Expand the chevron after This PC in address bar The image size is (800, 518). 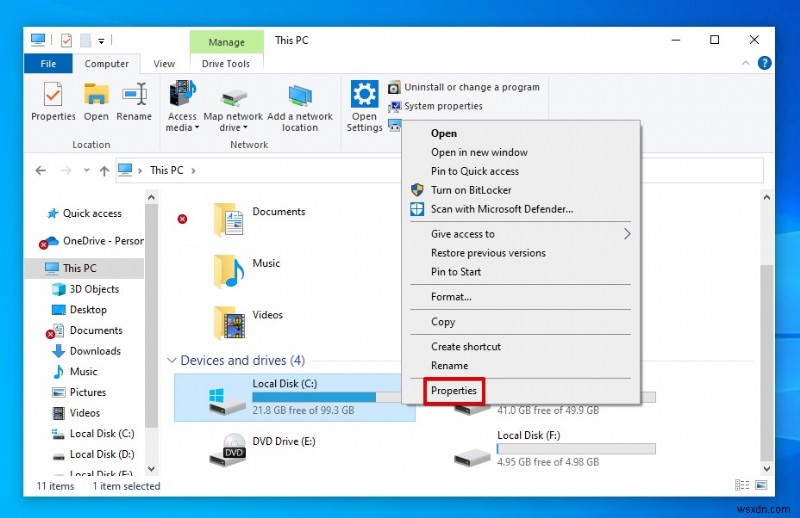click(x=193, y=170)
